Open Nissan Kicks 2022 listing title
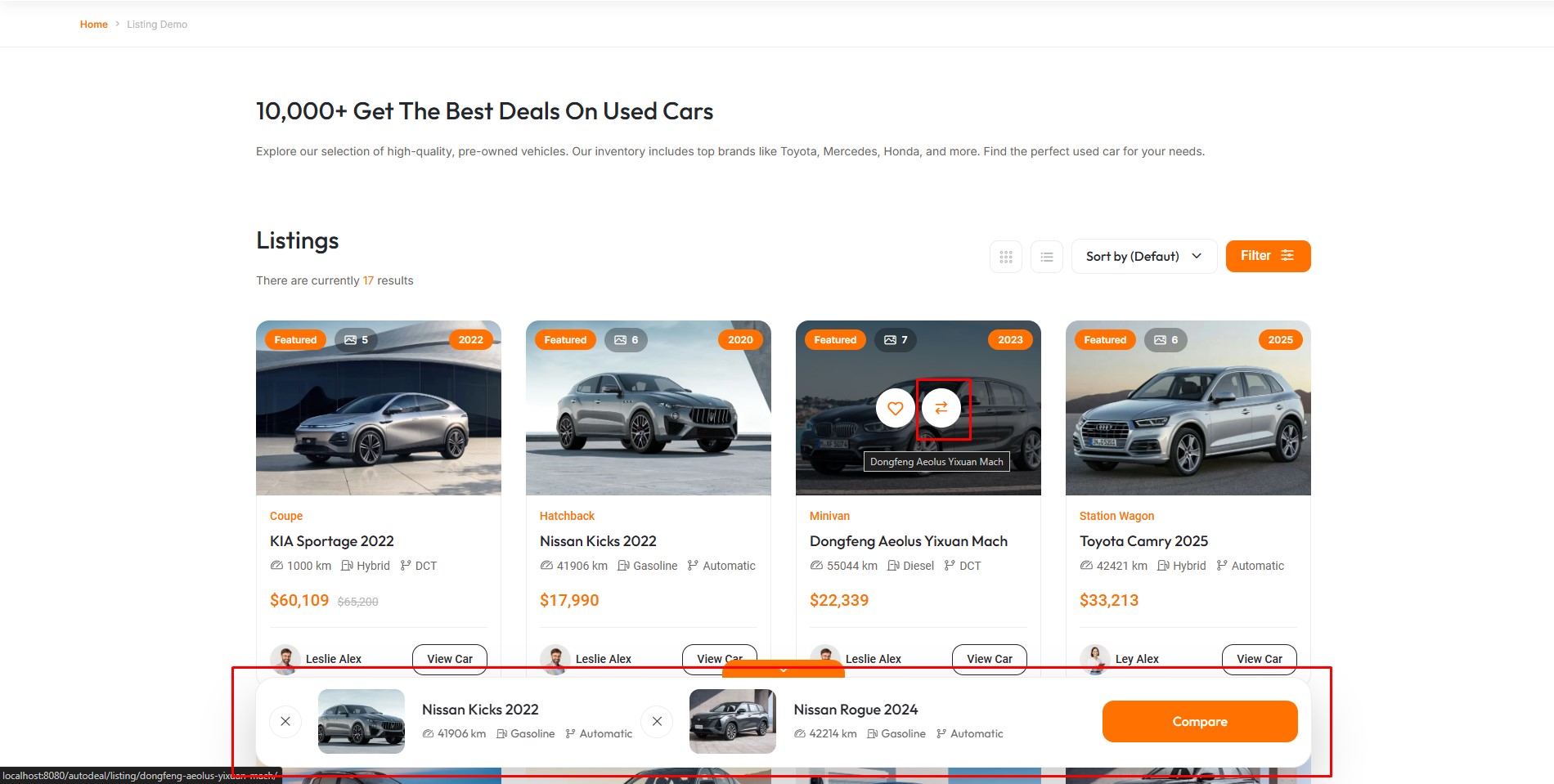This screenshot has height=784, width=1554. [x=598, y=541]
